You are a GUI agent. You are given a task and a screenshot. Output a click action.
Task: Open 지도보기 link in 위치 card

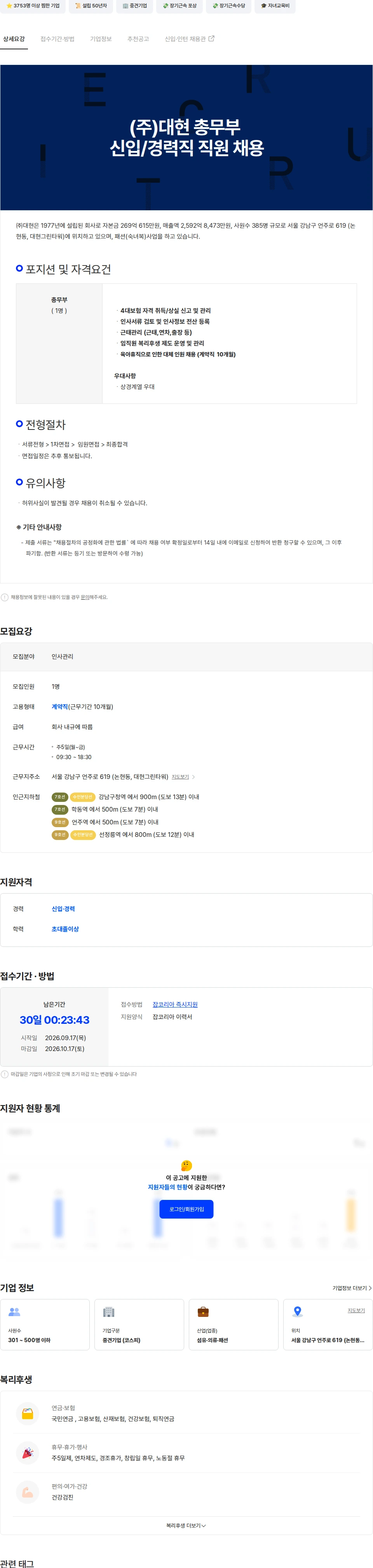coord(356,1311)
